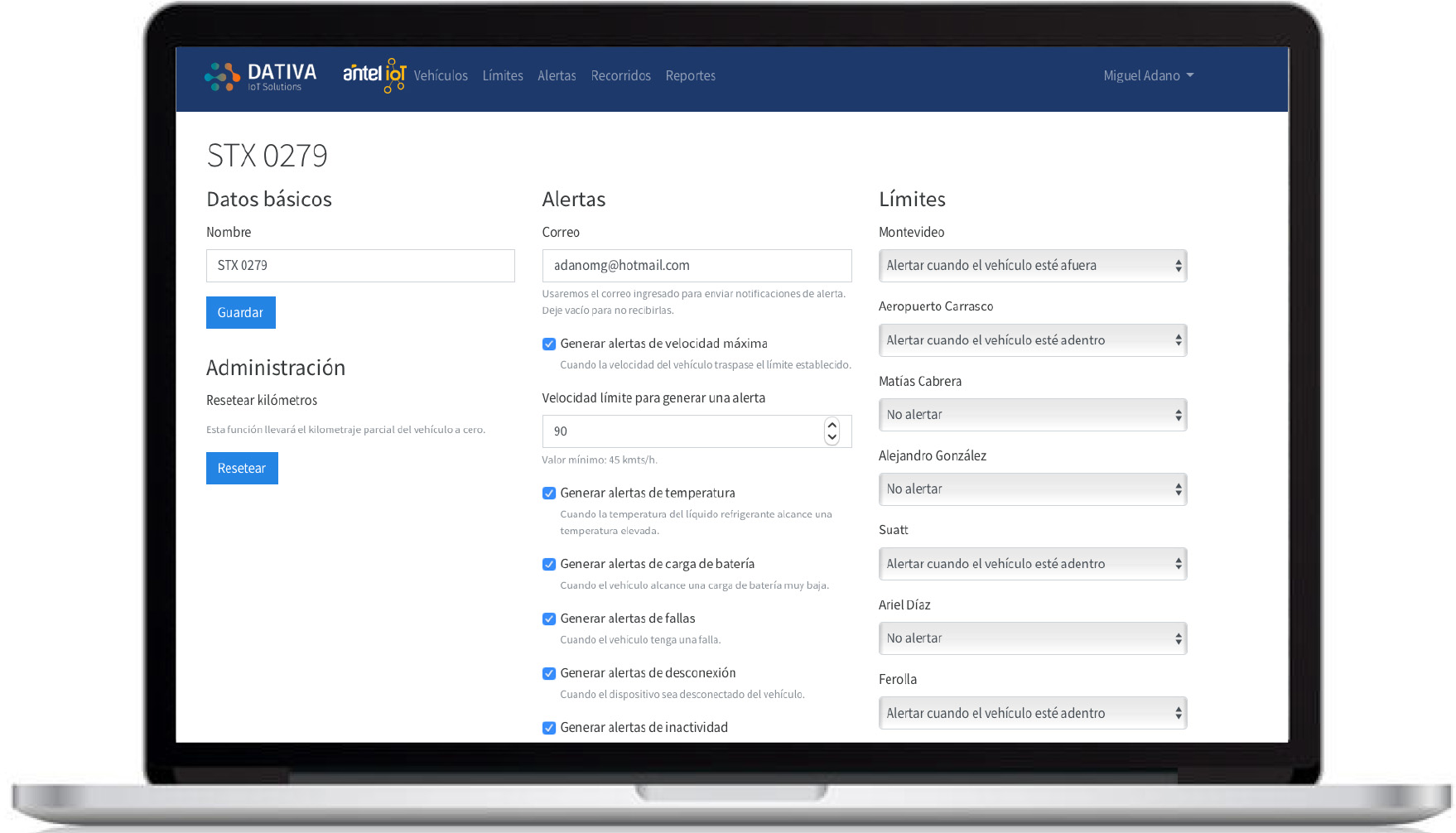Viewport: 1456px width, 833px height.
Task: Click the Generar alertas de fallas label
Action: click(x=628, y=619)
